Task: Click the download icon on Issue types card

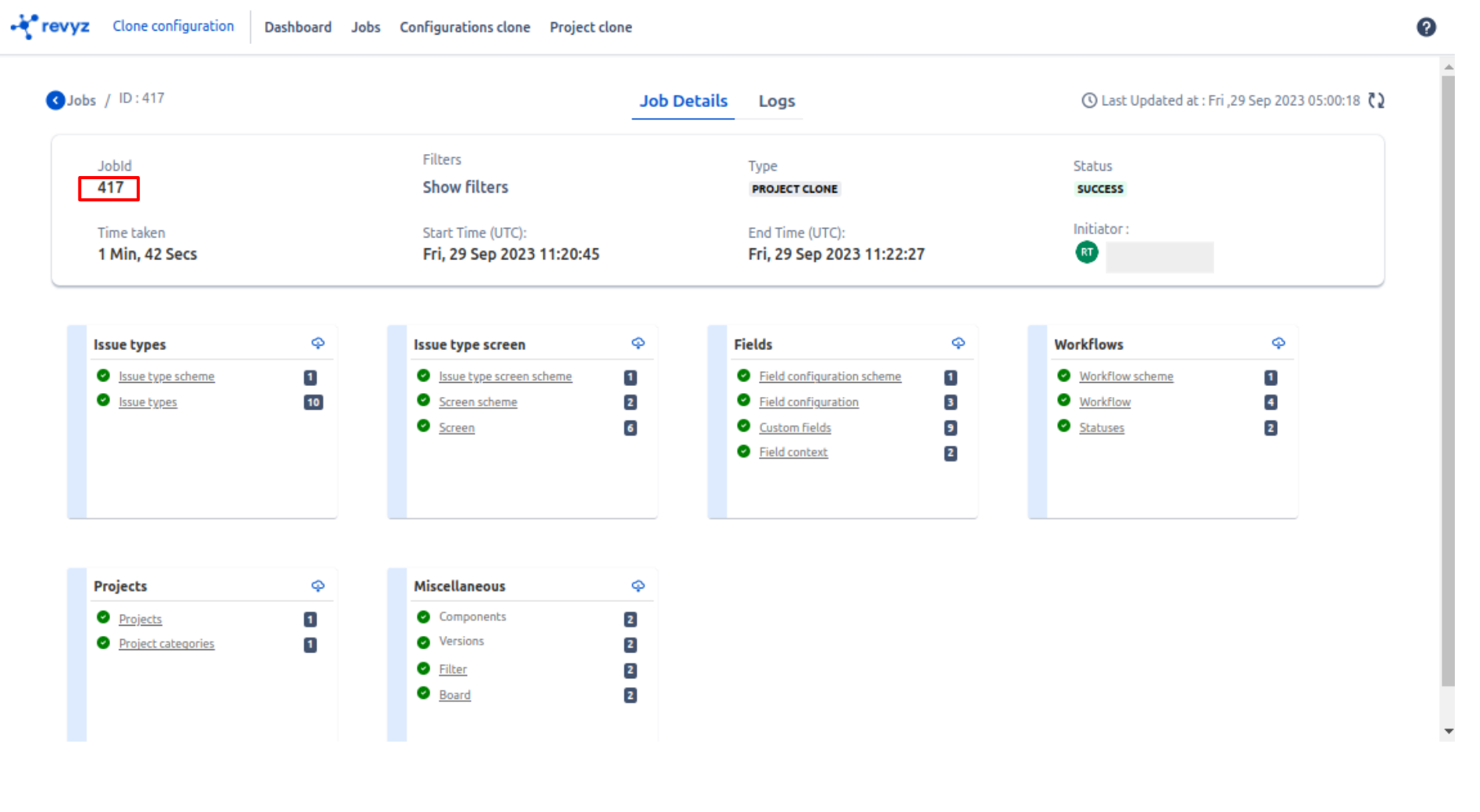Action: pos(318,344)
